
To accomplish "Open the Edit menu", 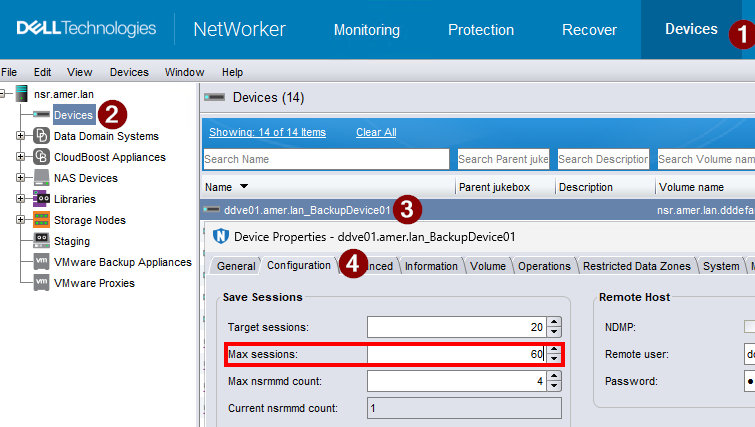I will click(x=42, y=72).
